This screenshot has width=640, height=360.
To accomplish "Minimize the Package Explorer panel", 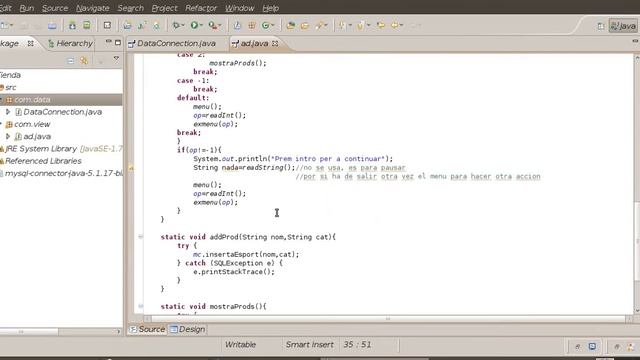I will click(108, 42).
